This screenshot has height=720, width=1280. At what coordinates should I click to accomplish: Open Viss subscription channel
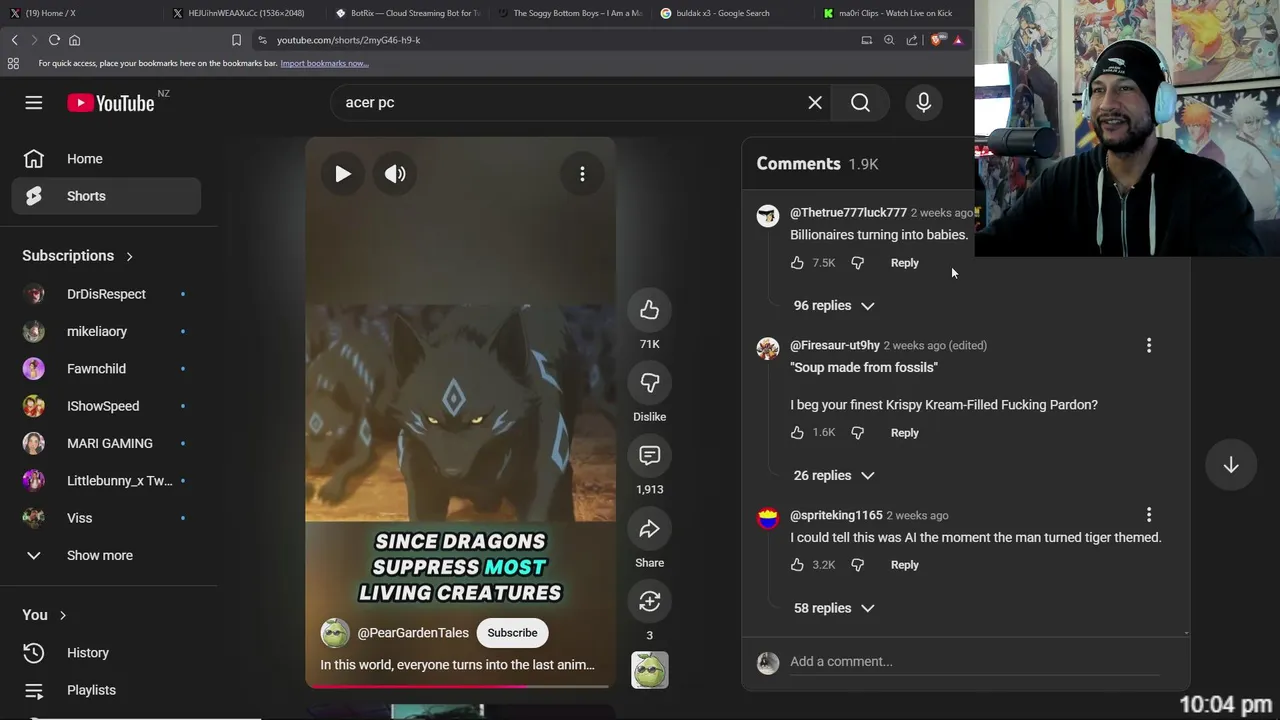(106, 518)
